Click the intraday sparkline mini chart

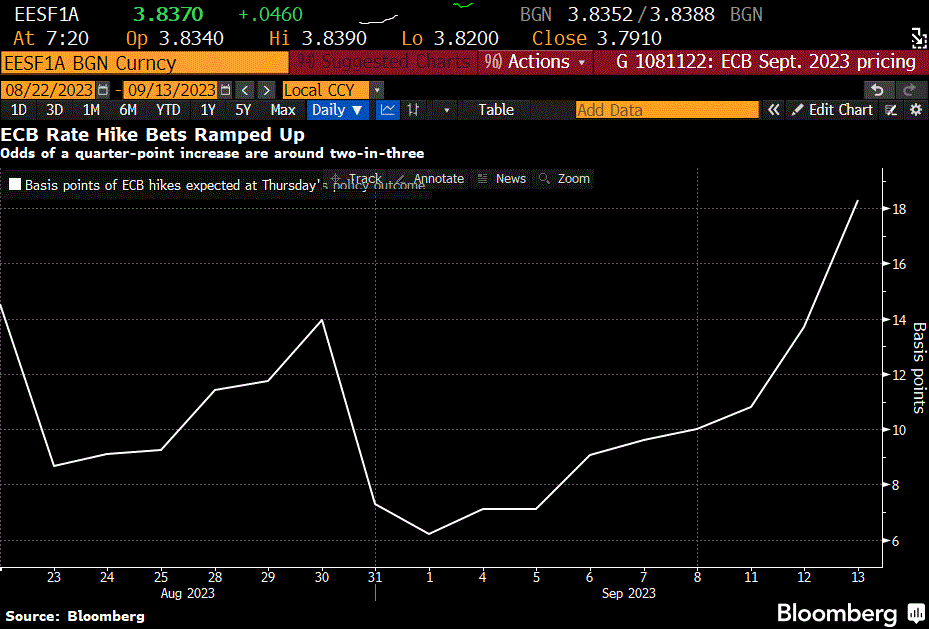(x=379, y=20)
